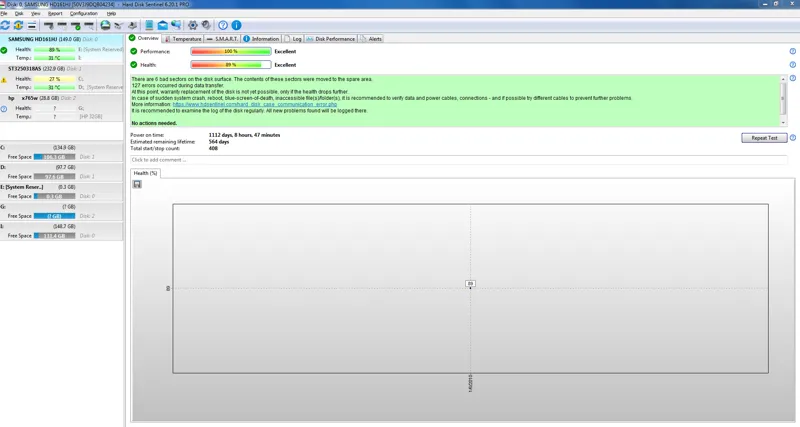The image size is (800, 427).
Task: Click the Refresh icon in the toolbar
Action: pyautogui.click(x=6, y=25)
